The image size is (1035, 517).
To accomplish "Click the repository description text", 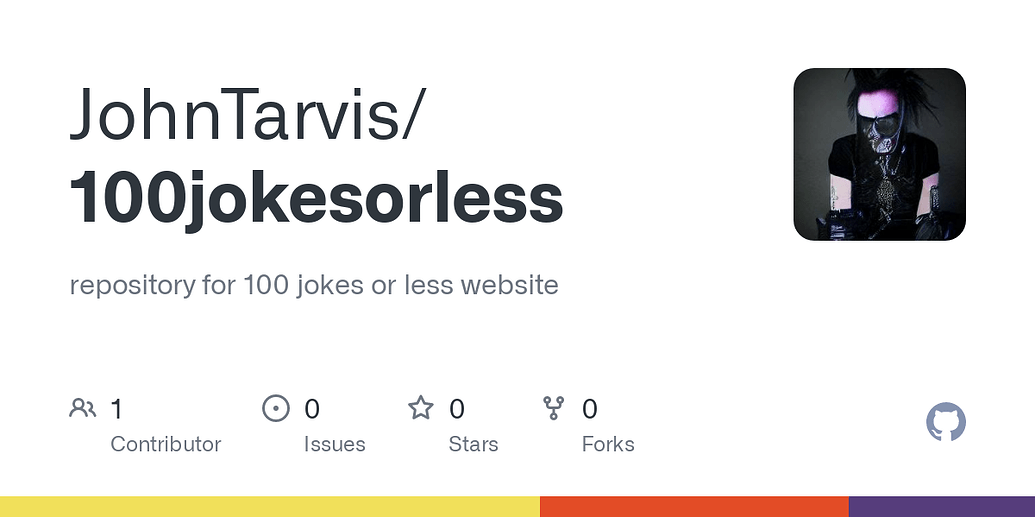I will [x=314, y=285].
